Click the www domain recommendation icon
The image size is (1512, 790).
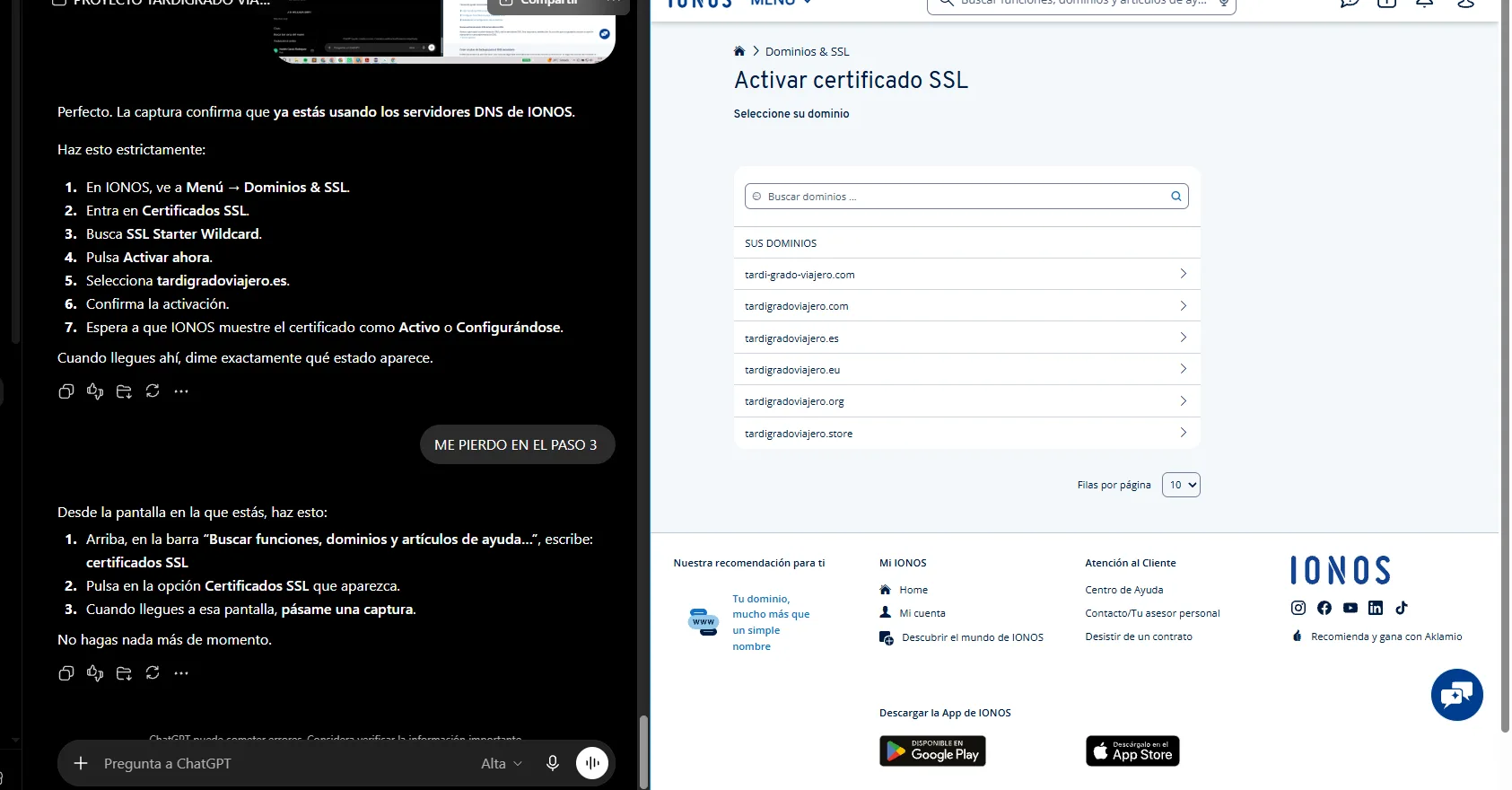tap(704, 621)
